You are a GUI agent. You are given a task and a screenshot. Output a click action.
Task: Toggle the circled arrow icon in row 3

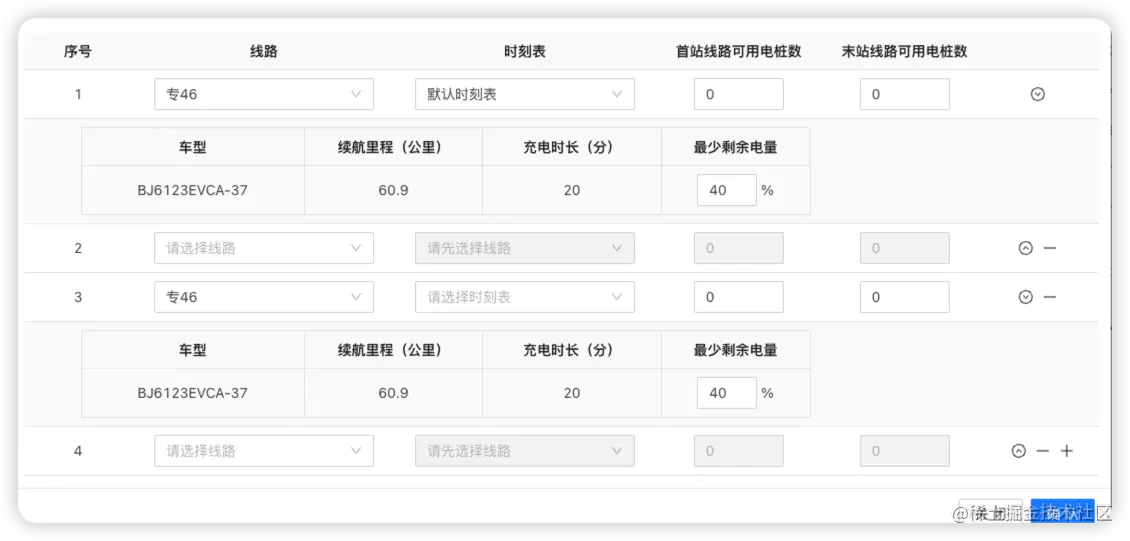tap(1026, 297)
